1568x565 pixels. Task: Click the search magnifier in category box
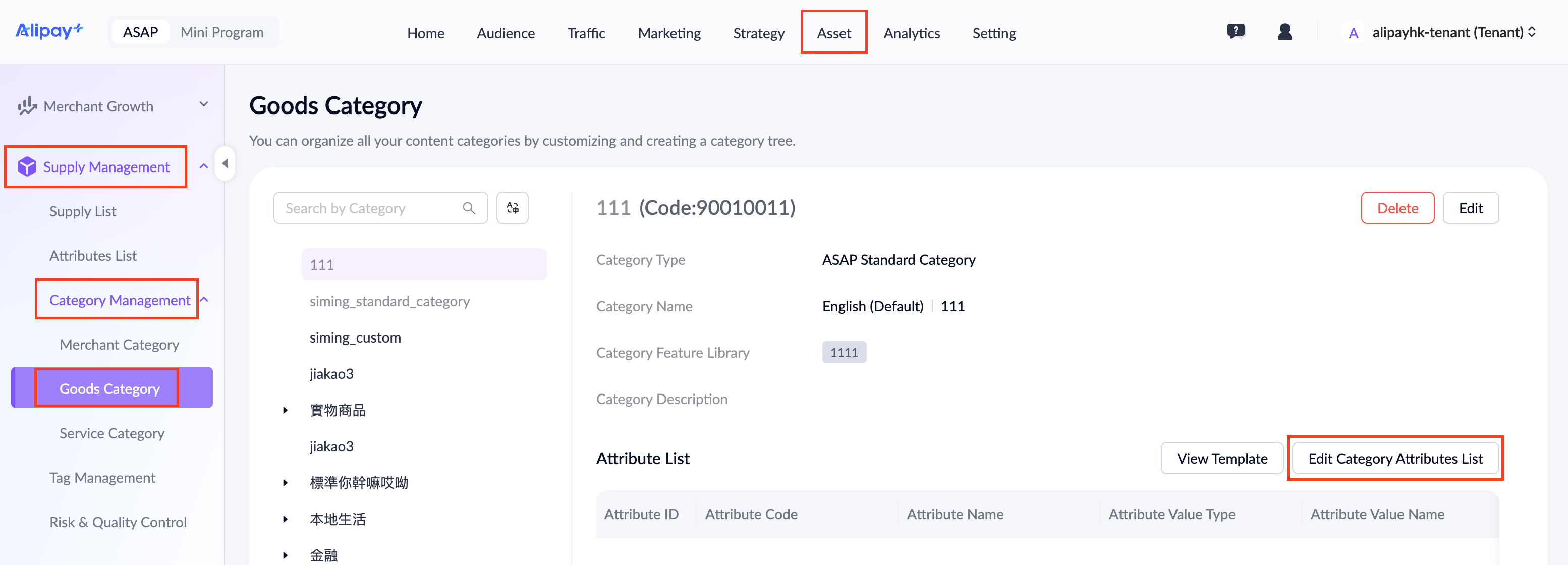coord(468,208)
